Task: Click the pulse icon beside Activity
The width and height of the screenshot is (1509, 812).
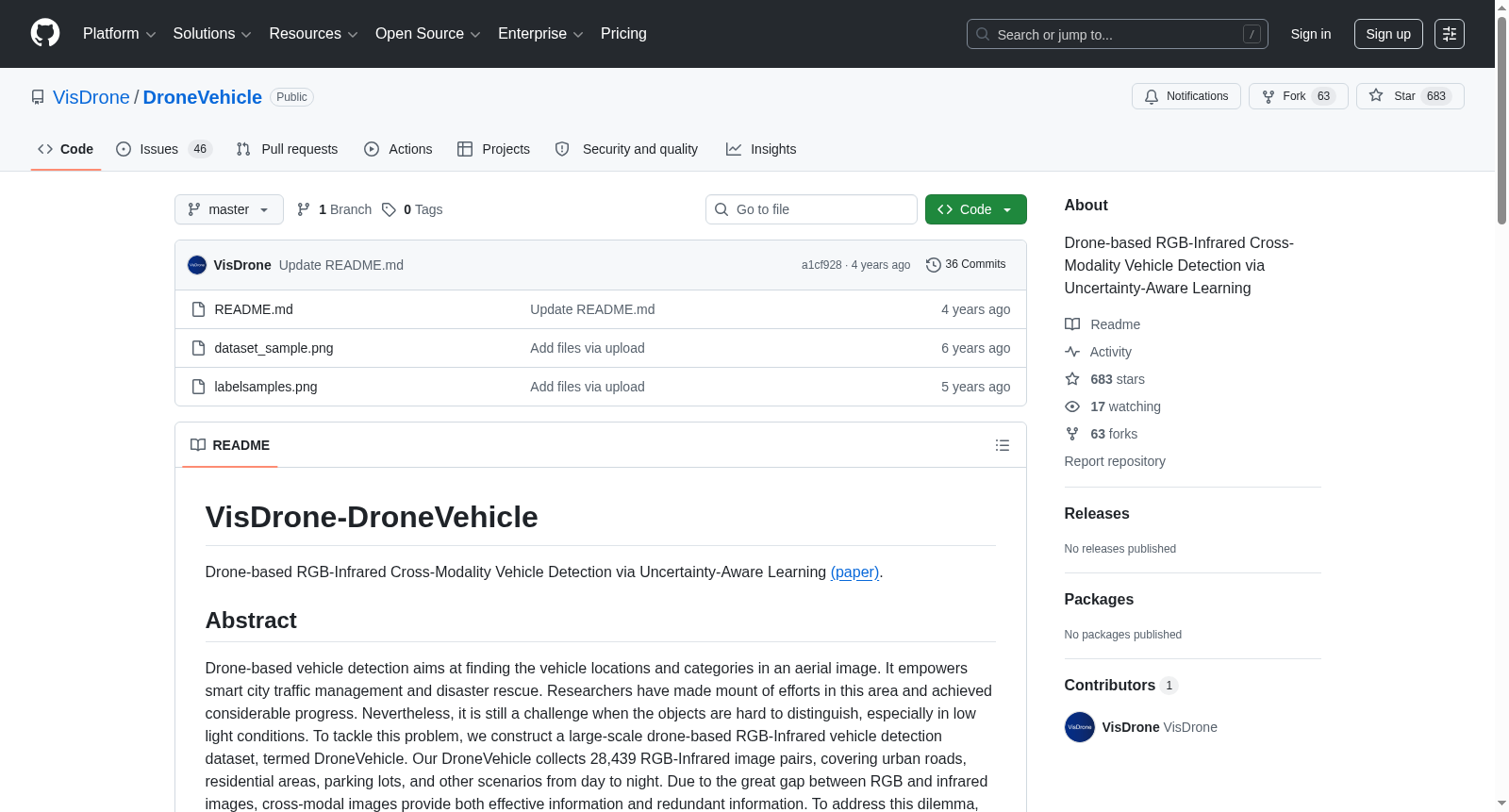Action: pyautogui.click(x=1072, y=352)
